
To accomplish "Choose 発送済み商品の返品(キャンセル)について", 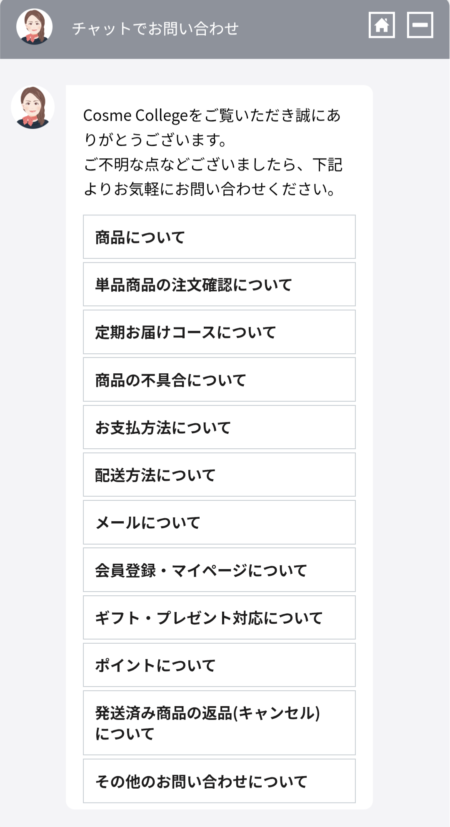I will point(219,723).
